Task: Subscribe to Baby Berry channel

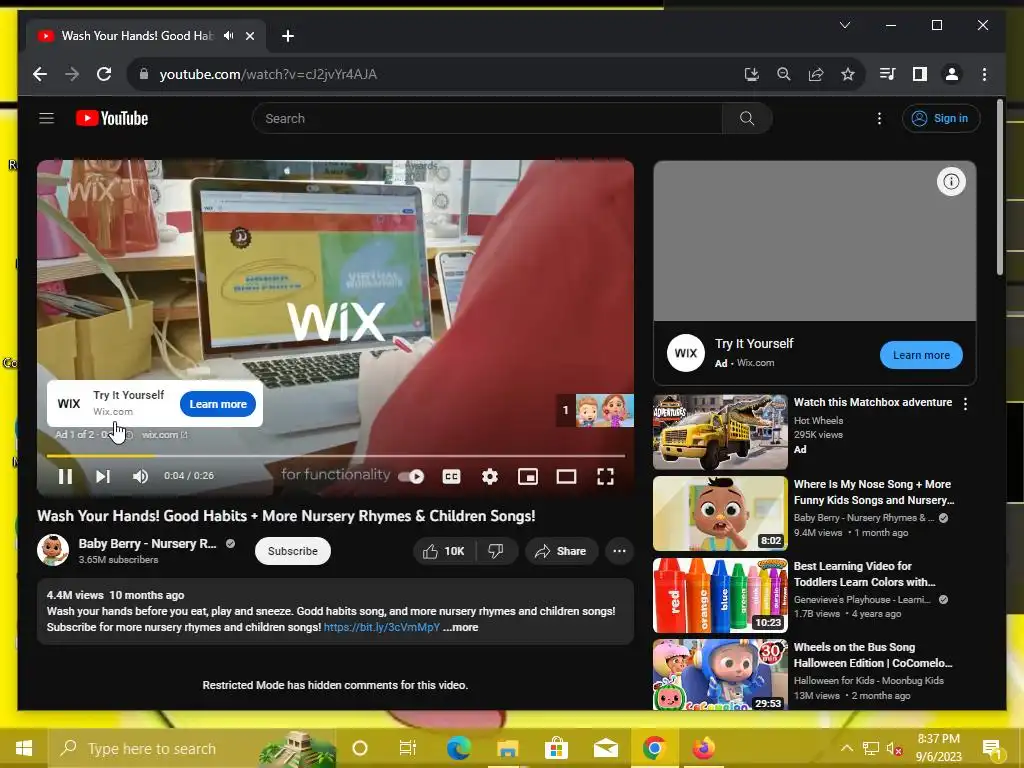Action: 293,551
